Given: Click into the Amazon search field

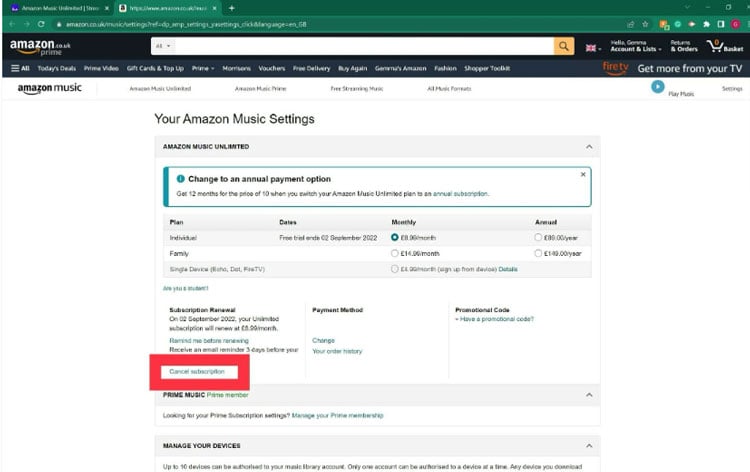Looking at the screenshot, I should (x=364, y=46).
